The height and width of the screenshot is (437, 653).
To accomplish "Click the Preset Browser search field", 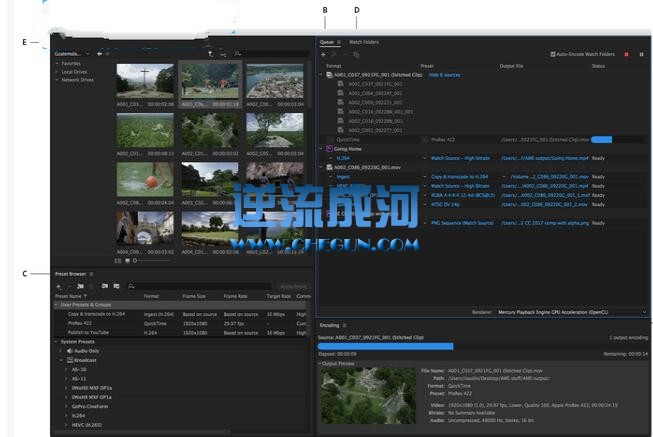I will coord(199,286).
